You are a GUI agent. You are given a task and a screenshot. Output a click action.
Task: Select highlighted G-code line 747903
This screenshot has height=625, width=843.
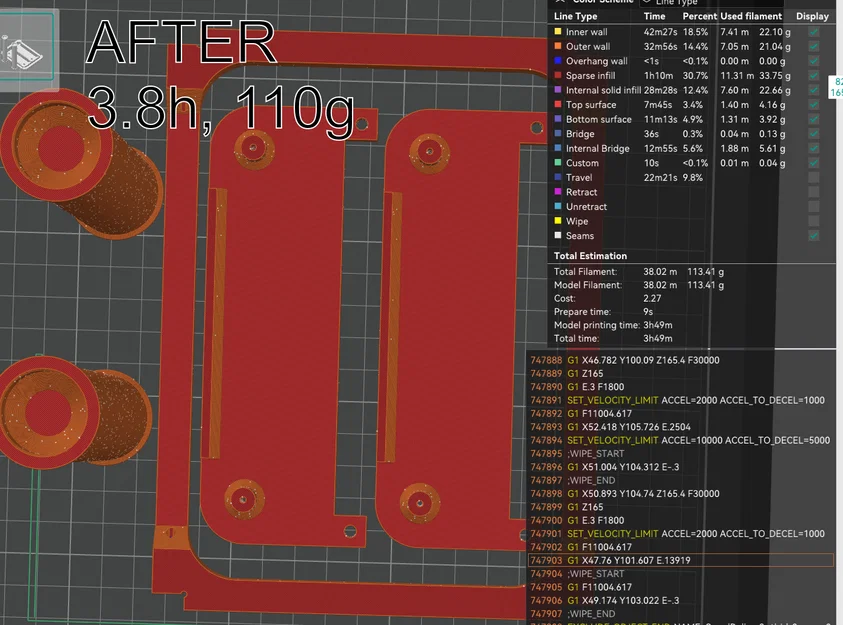(x=681, y=561)
